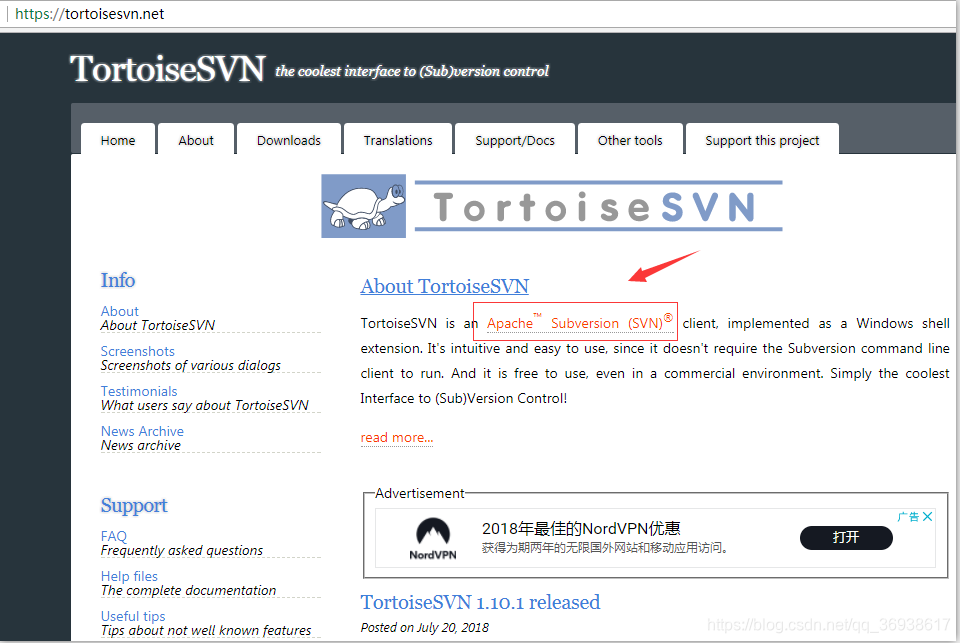Click the 广告 ad info label
The image size is (960, 643).
909,516
